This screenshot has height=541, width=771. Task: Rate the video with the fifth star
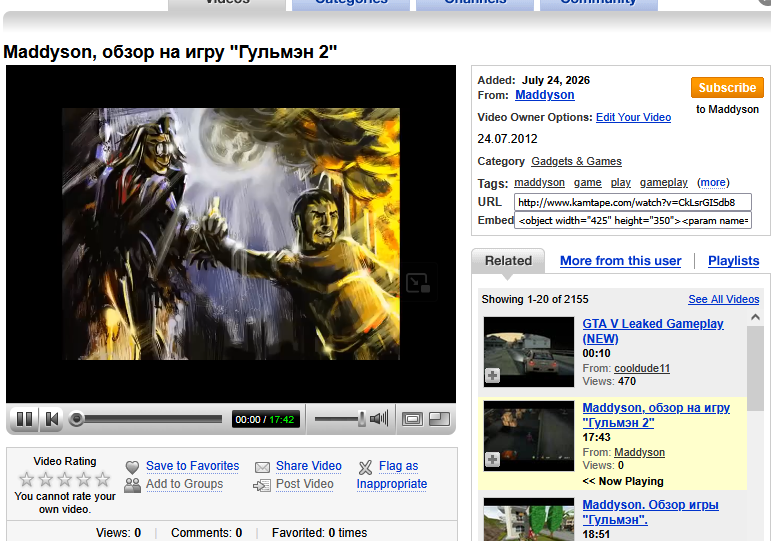click(102, 479)
